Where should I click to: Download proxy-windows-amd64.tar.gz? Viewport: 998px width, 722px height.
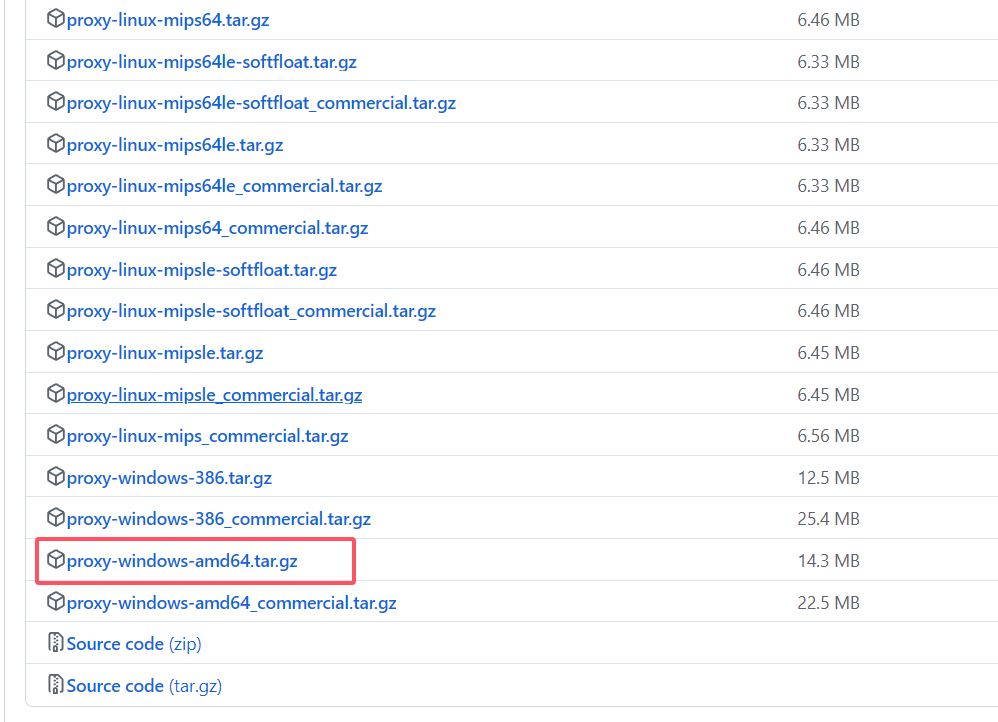[182, 561]
